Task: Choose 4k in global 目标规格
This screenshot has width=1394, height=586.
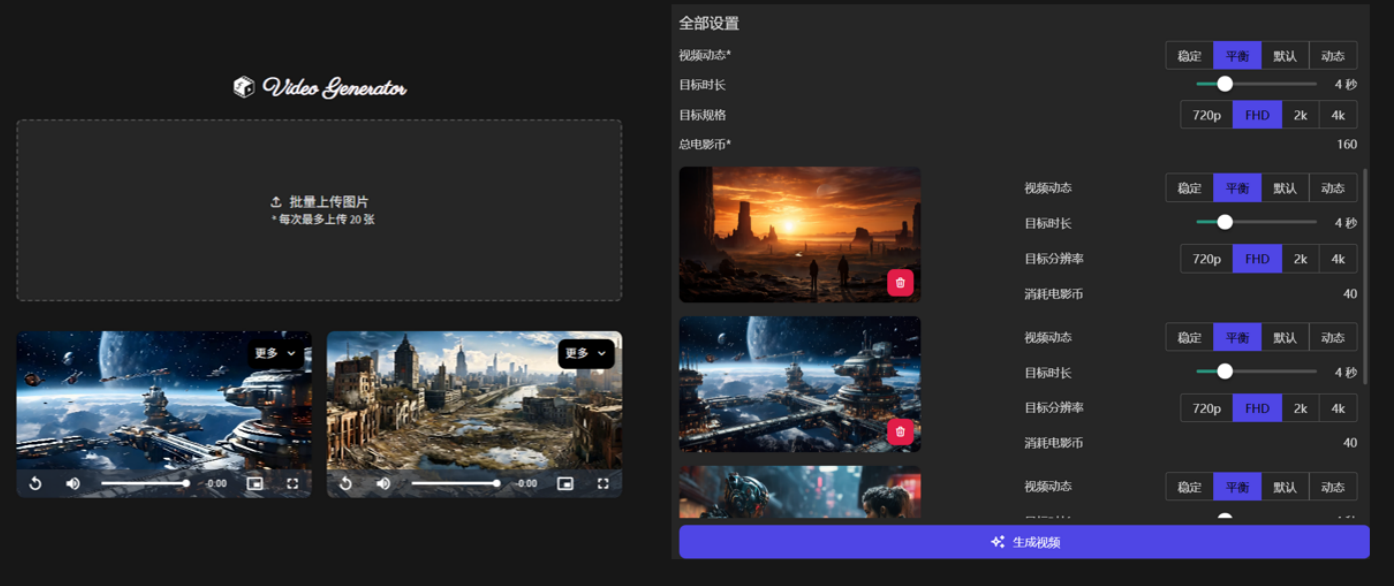Action: (x=1338, y=115)
